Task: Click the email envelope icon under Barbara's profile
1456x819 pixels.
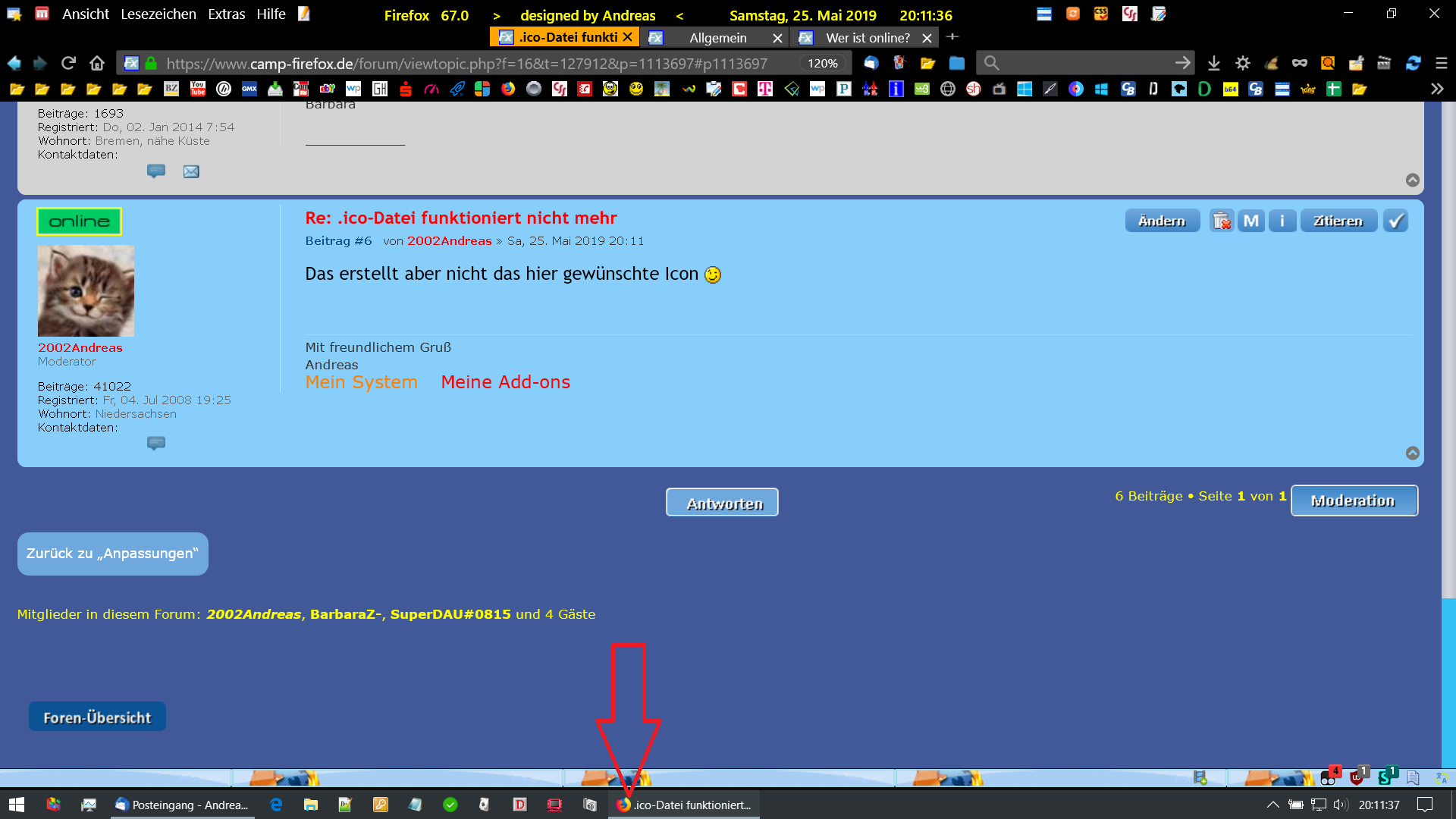Action: pyautogui.click(x=191, y=171)
